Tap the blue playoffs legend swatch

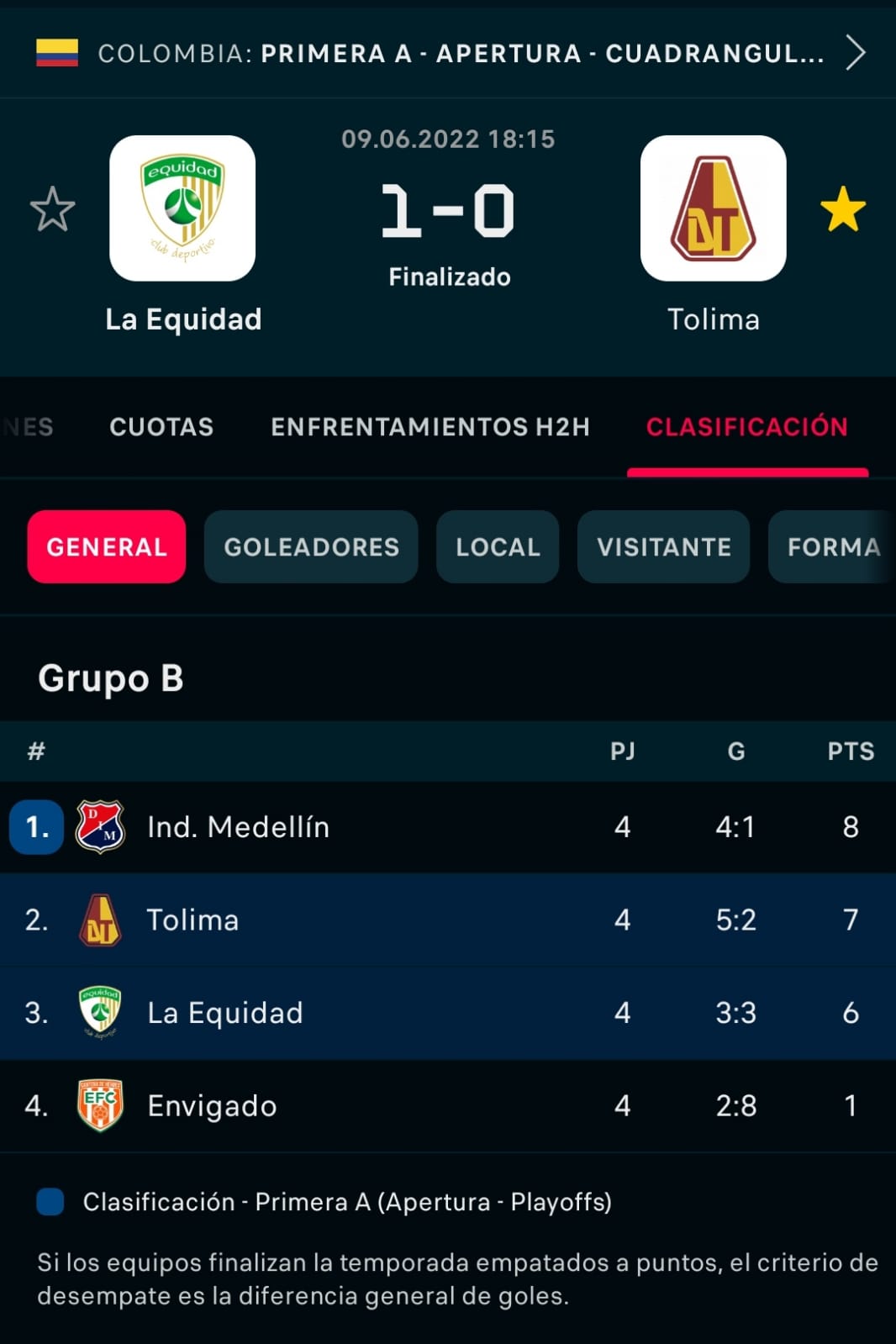tap(50, 1202)
